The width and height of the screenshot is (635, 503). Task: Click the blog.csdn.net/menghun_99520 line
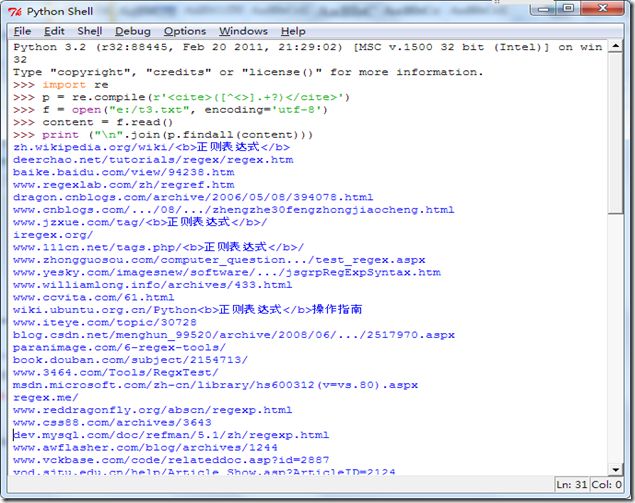[234, 336]
